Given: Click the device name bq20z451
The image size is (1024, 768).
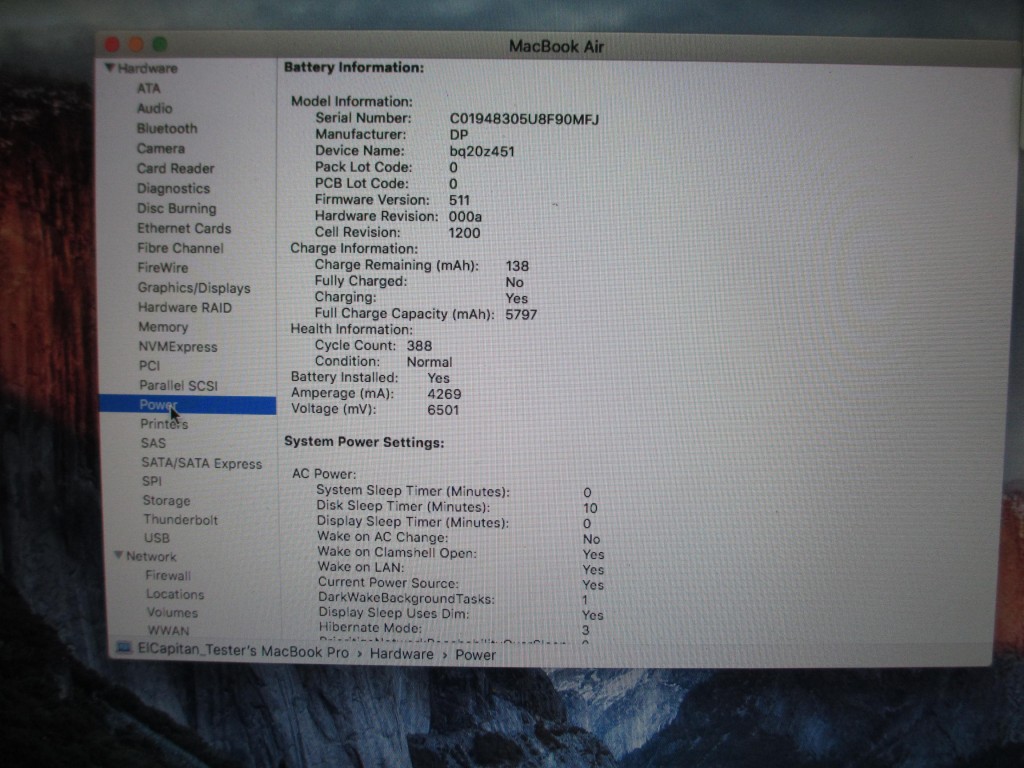Looking at the screenshot, I should [x=482, y=152].
